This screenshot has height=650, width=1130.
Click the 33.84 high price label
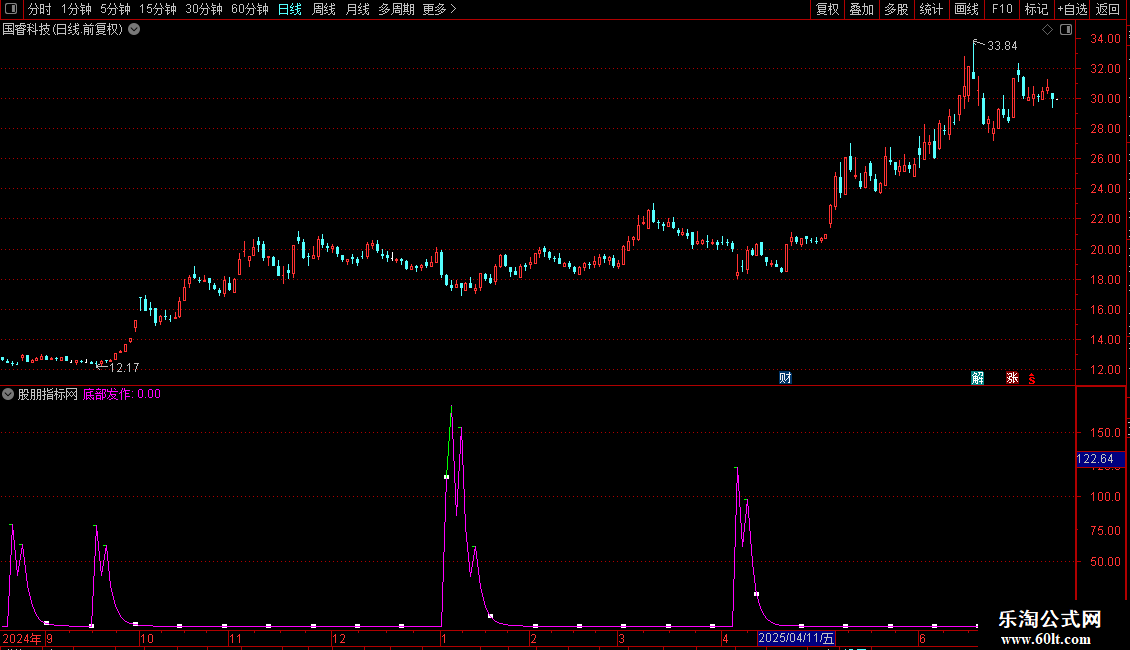click(1002, 46)
